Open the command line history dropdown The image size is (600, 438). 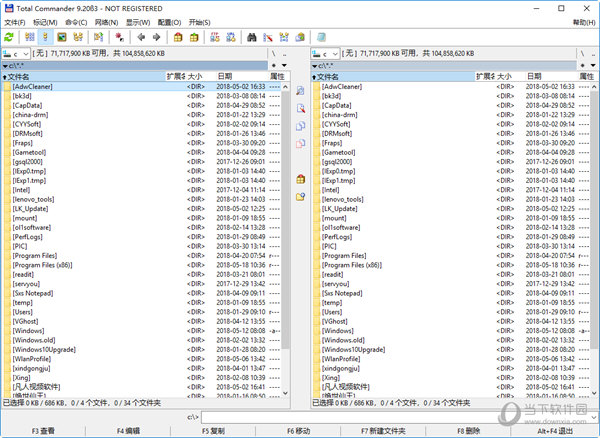click(x=593, y=417)
